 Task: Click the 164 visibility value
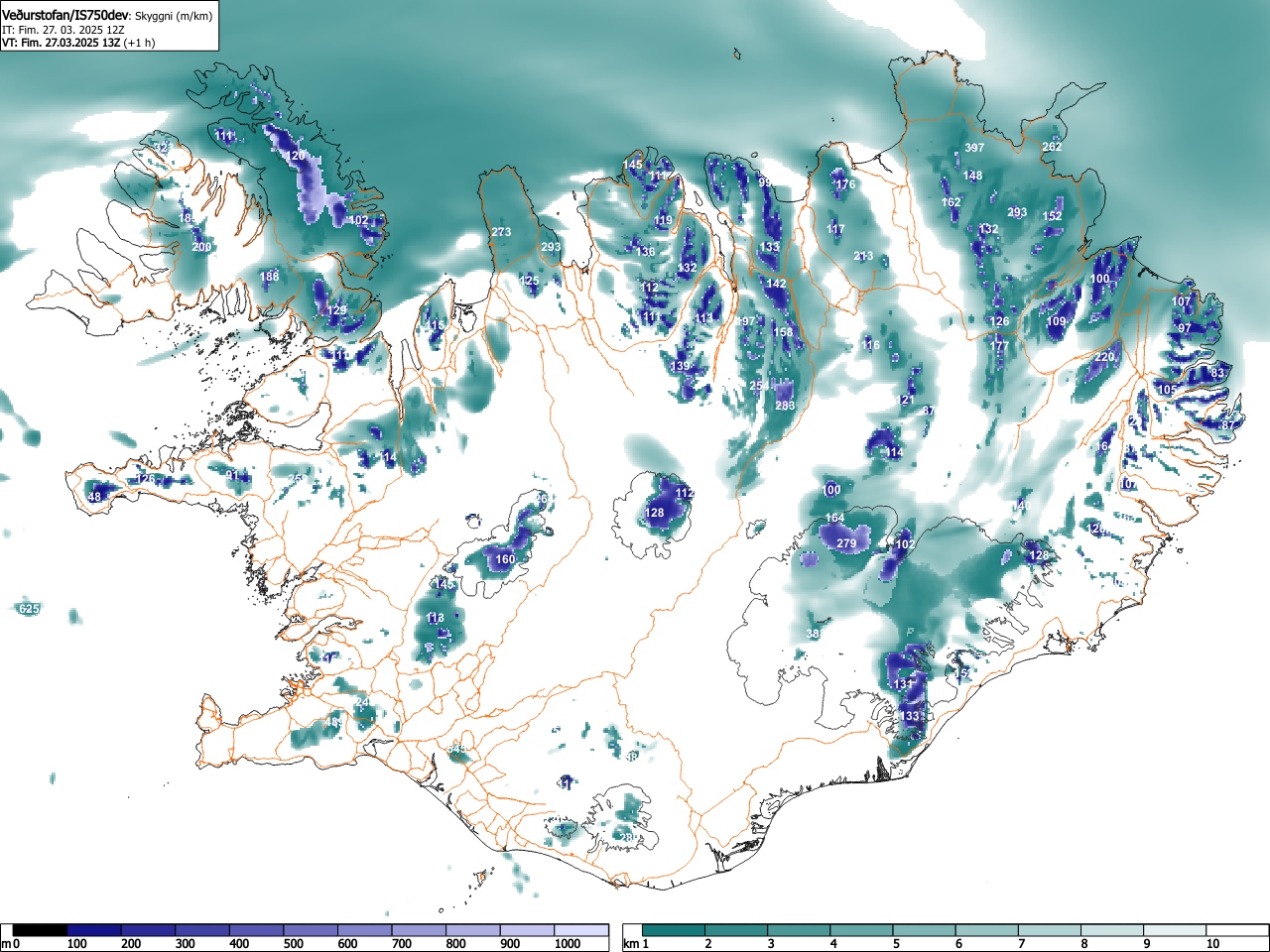[835, 519]
